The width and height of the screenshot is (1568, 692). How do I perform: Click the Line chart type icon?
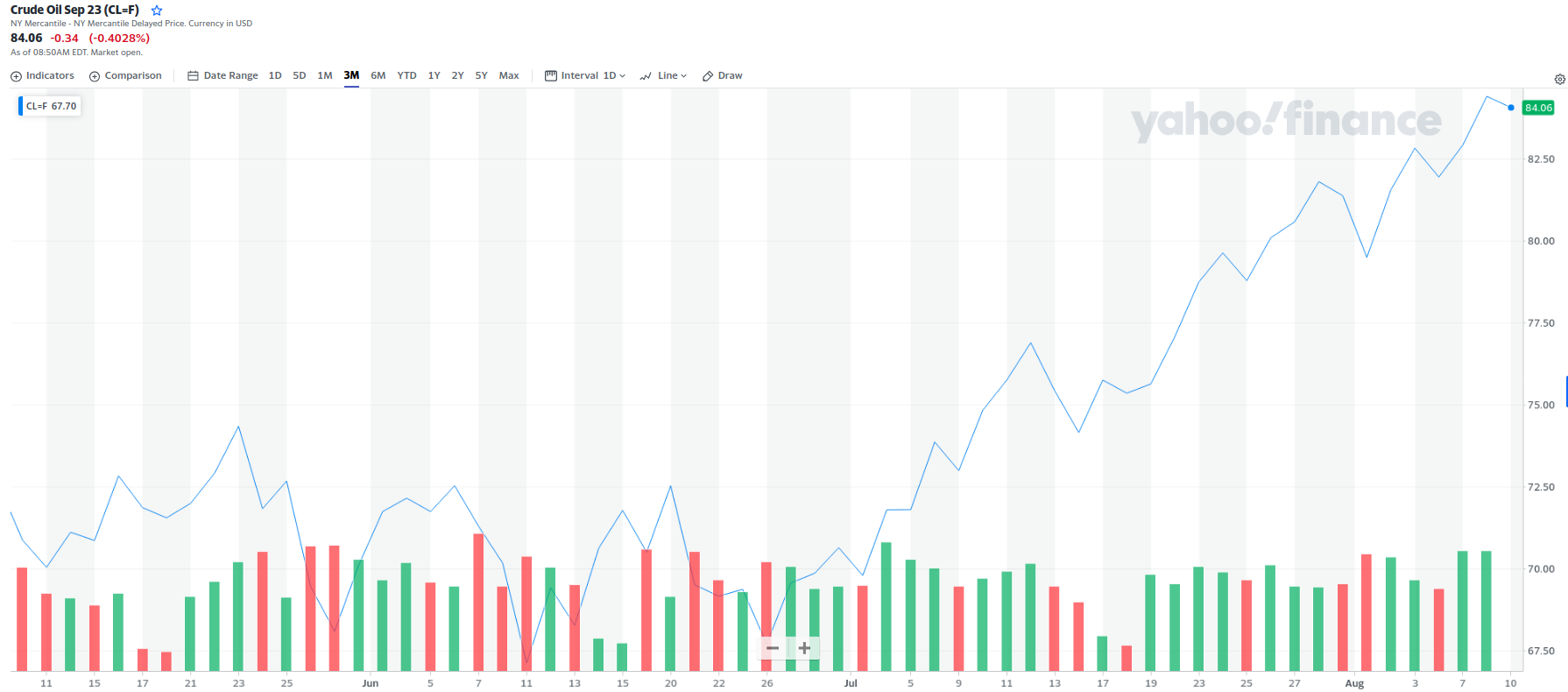pyautogui.click(x=646, y=75)
